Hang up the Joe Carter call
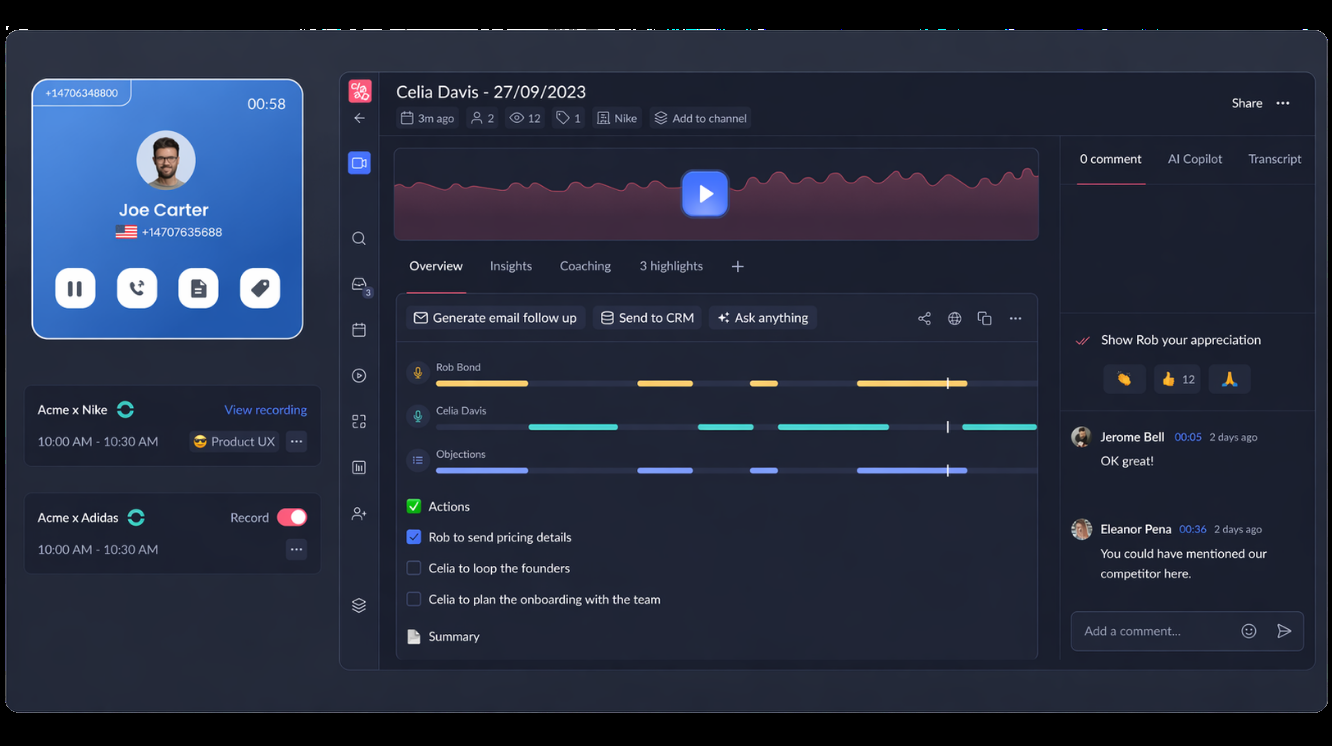 [137, 288]
